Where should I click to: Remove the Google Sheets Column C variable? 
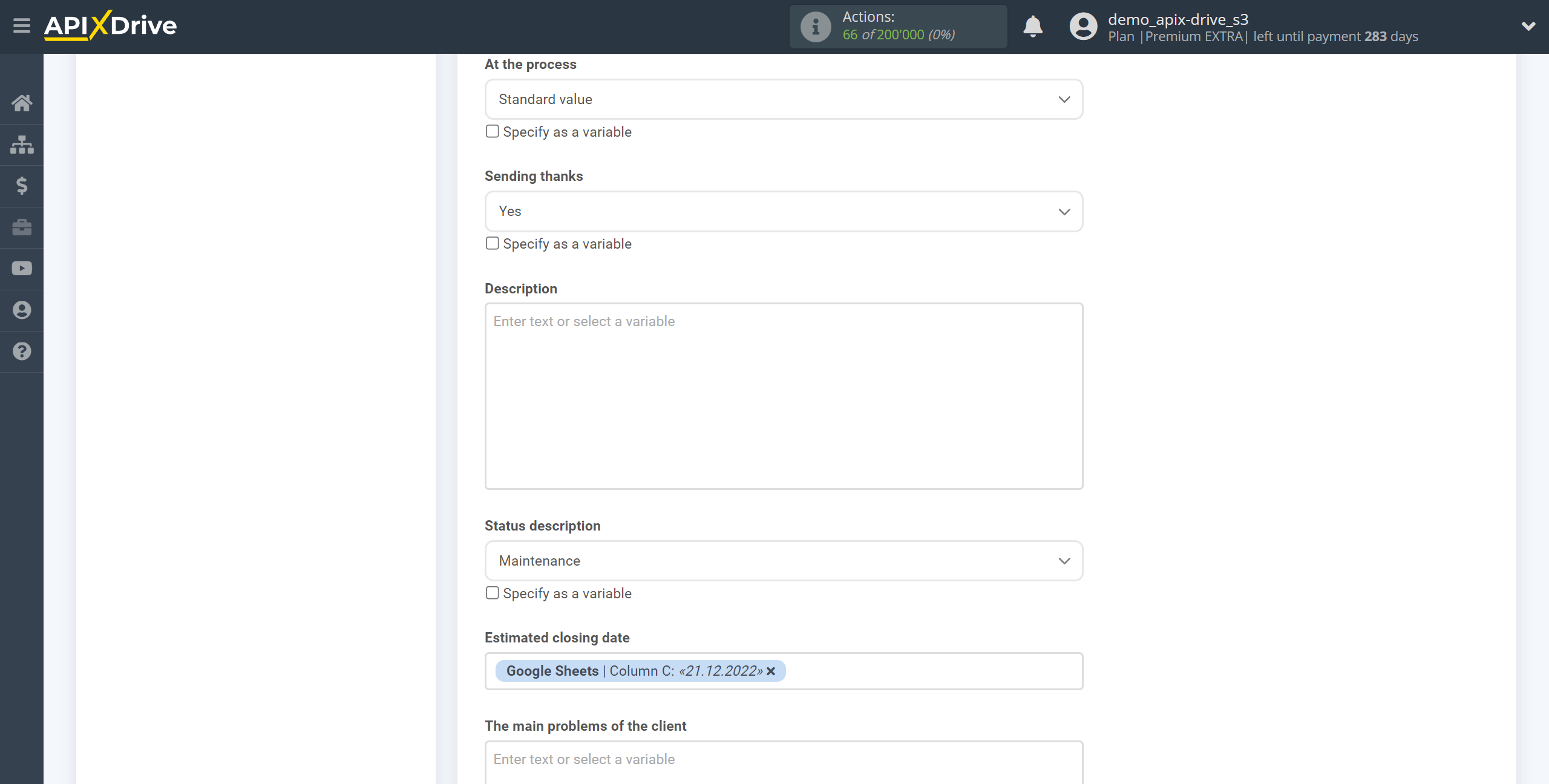(x=771, y=671)
